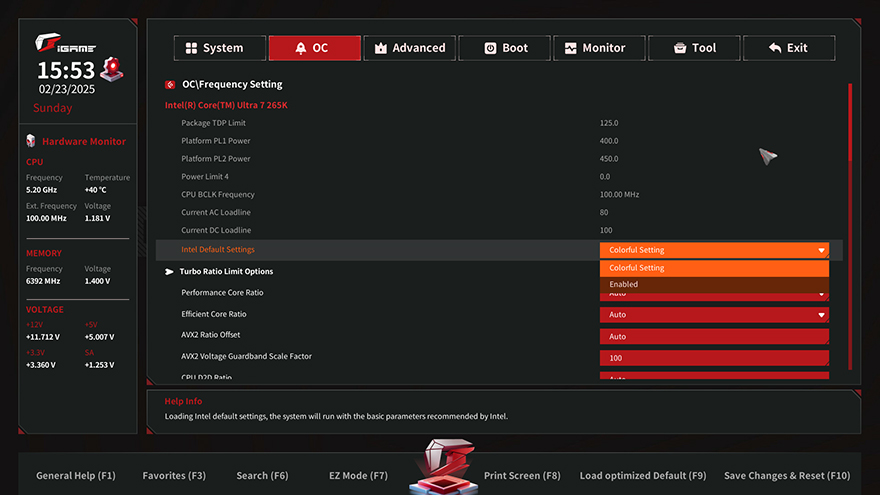Click Load optimized Default (F9)

(x=643, y=475)
